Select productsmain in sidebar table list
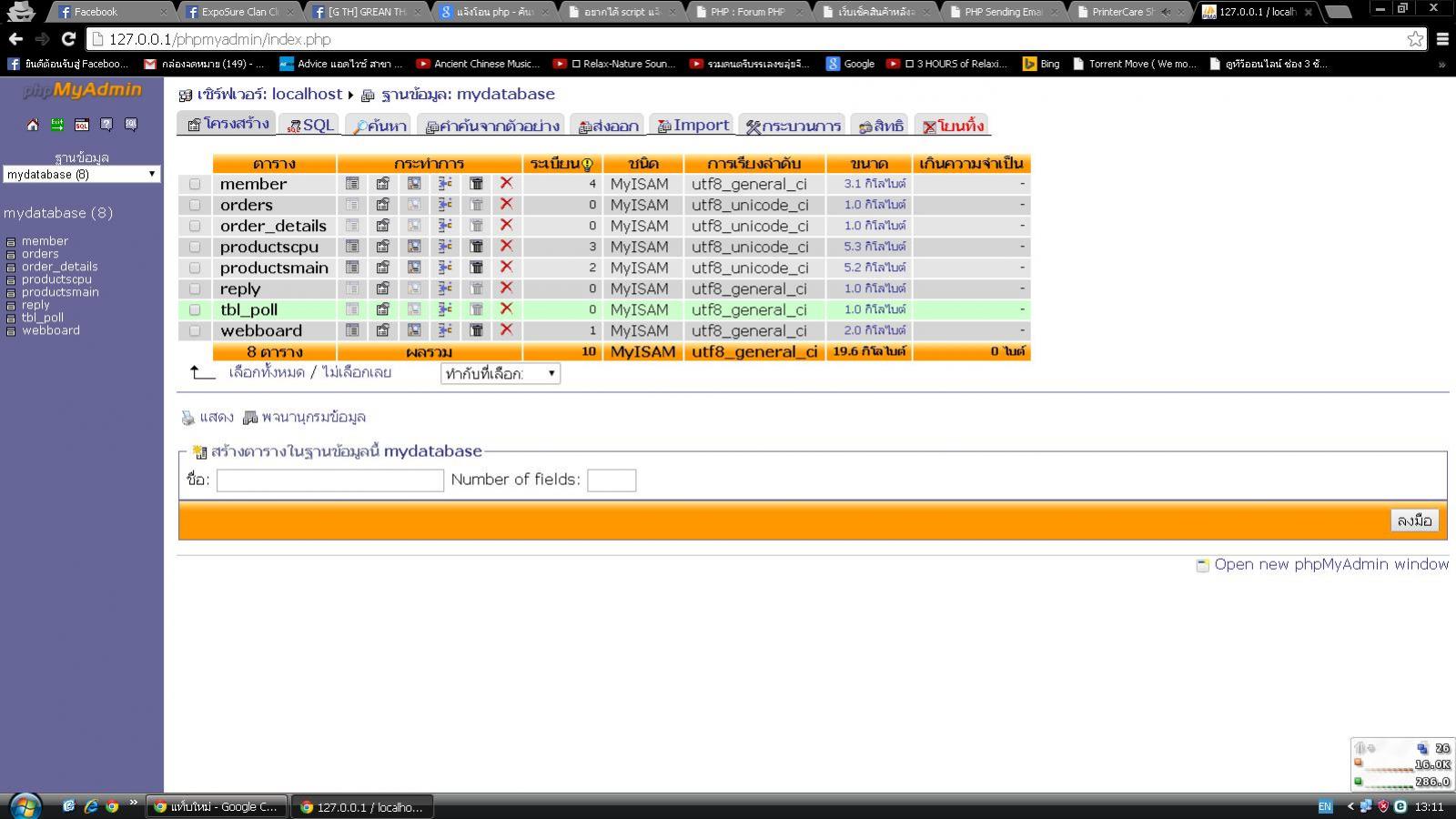 tap(60, 292)
